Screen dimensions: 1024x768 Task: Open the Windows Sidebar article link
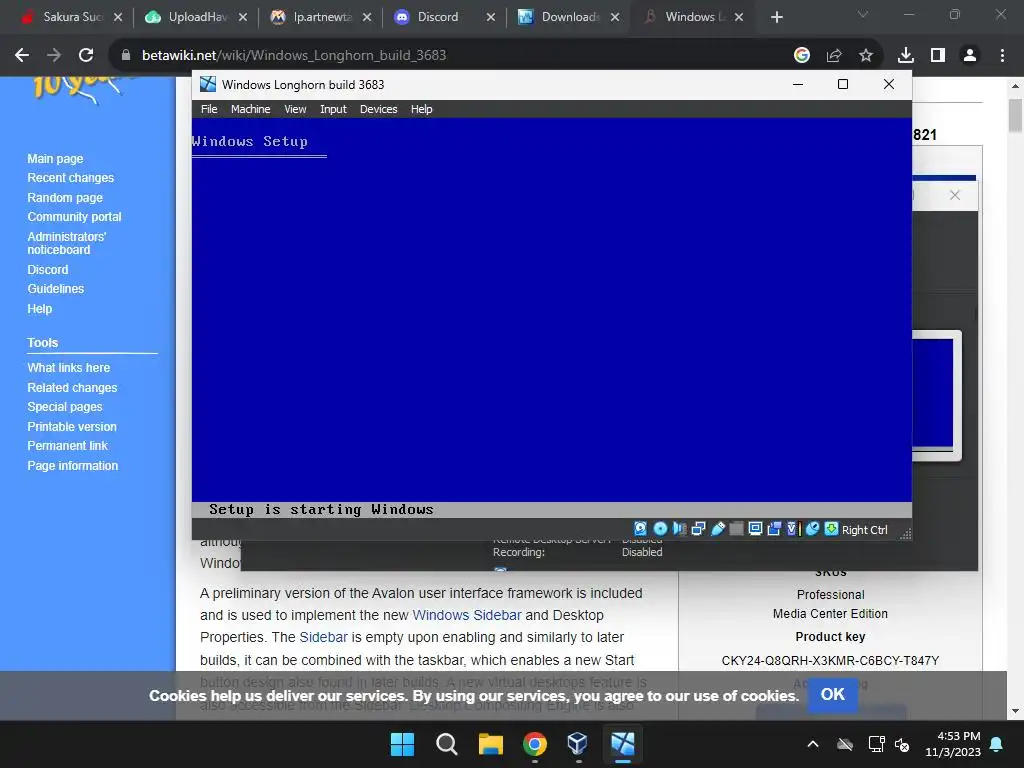pyautogui.click(x=467, y=615)
